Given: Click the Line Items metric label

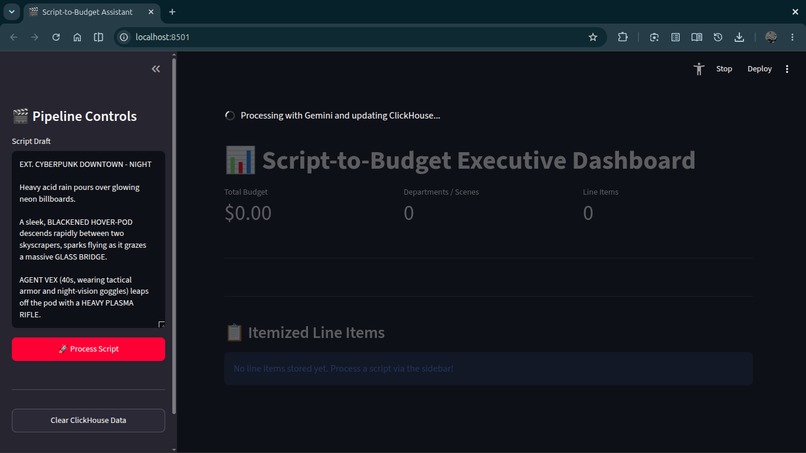Looking at the screenshot, I should tap(600, 192).
